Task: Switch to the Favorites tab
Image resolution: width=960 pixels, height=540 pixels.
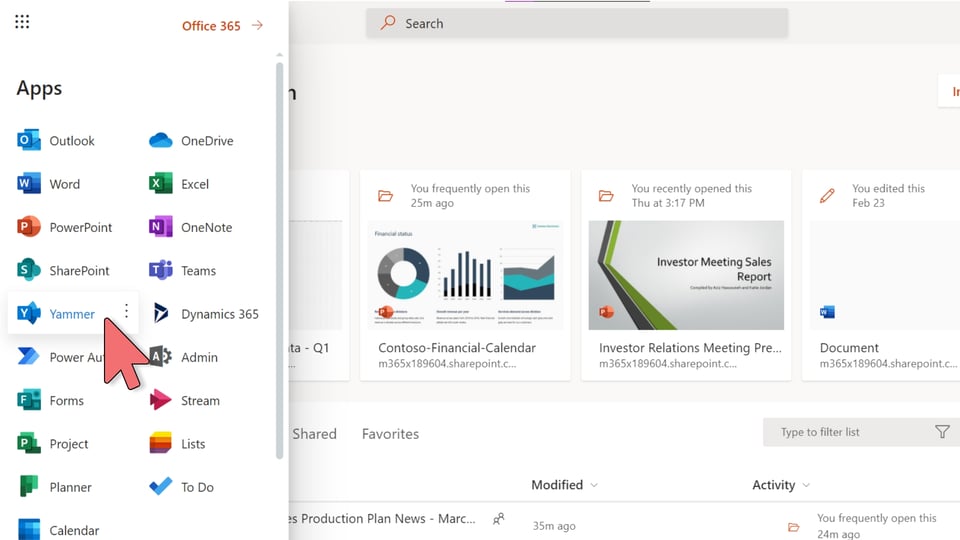Action: 391,434
